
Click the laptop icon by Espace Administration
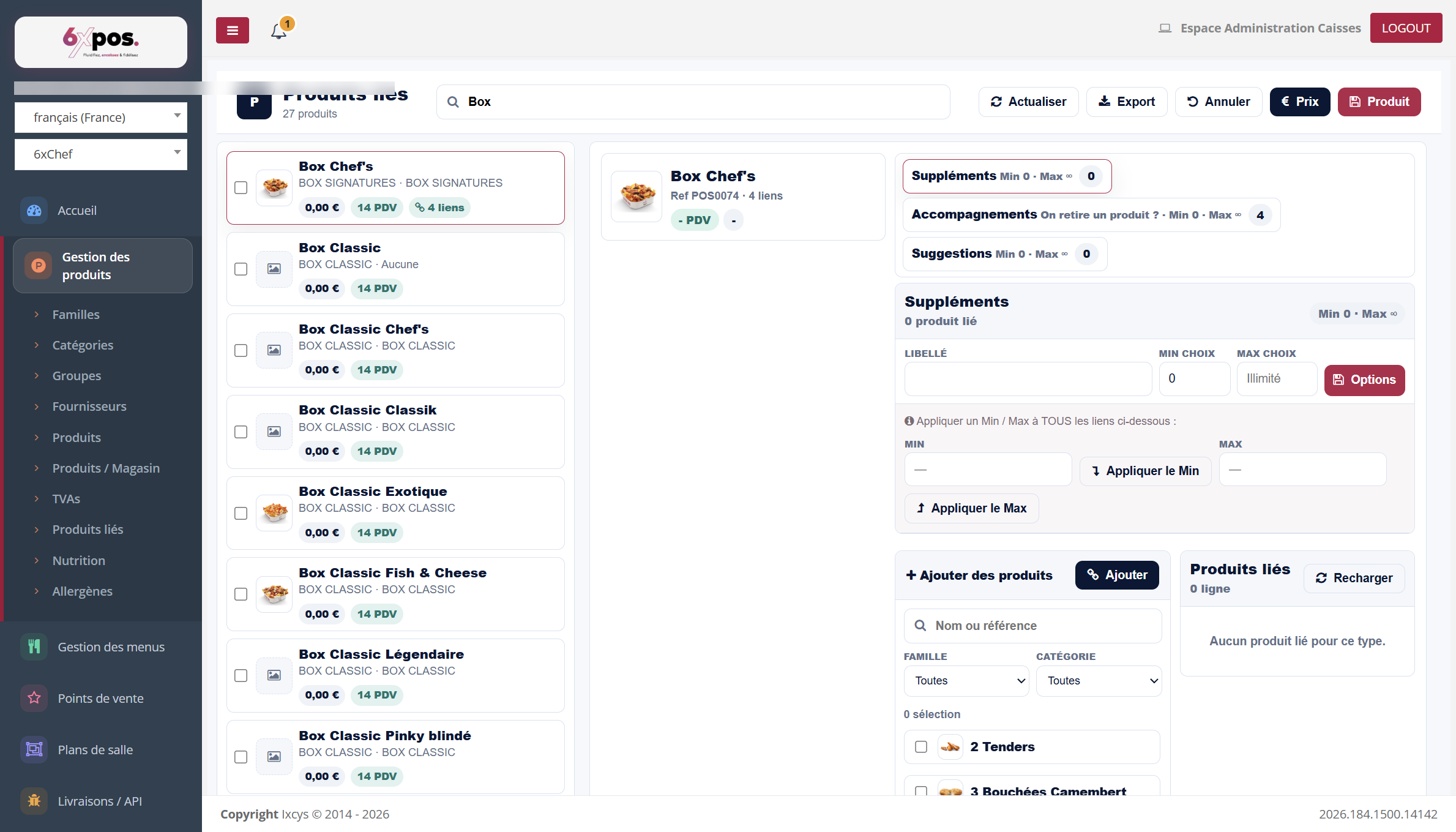click(1165, 28)
